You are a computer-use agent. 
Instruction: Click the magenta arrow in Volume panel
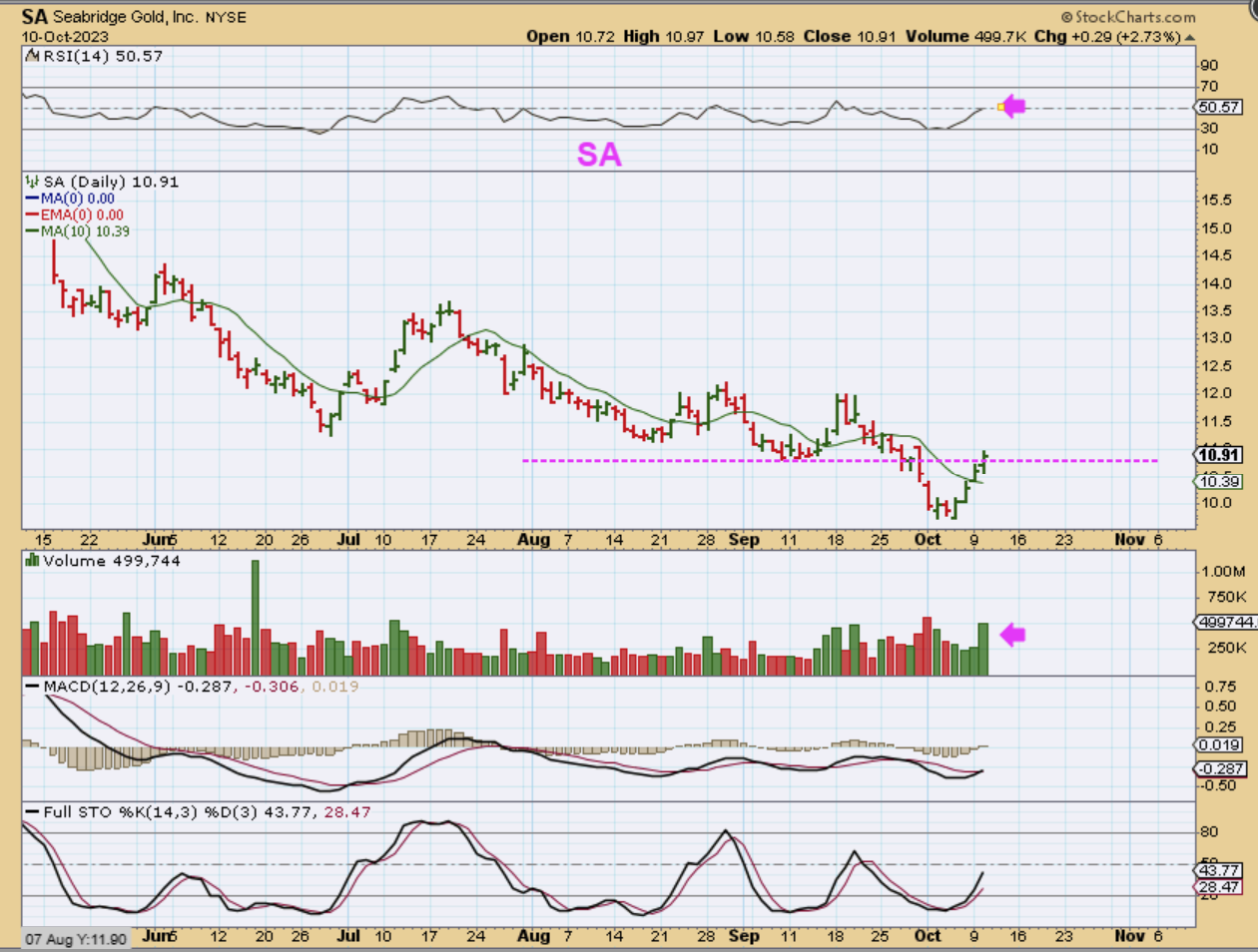1013,635
